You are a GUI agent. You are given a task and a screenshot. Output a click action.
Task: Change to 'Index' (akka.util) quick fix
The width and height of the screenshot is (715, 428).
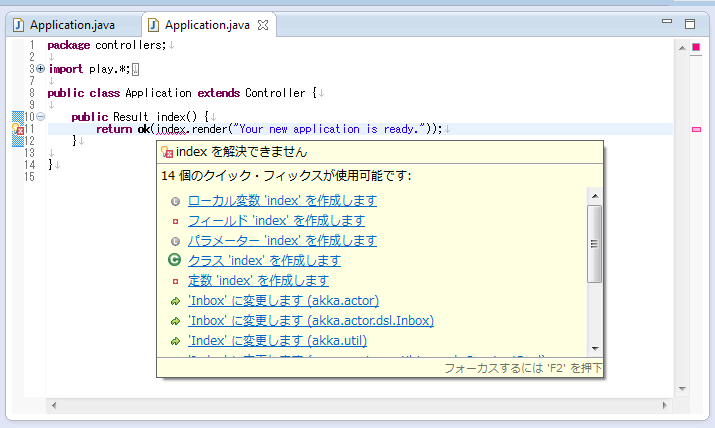pyautogui.click(x=277, y=341)
